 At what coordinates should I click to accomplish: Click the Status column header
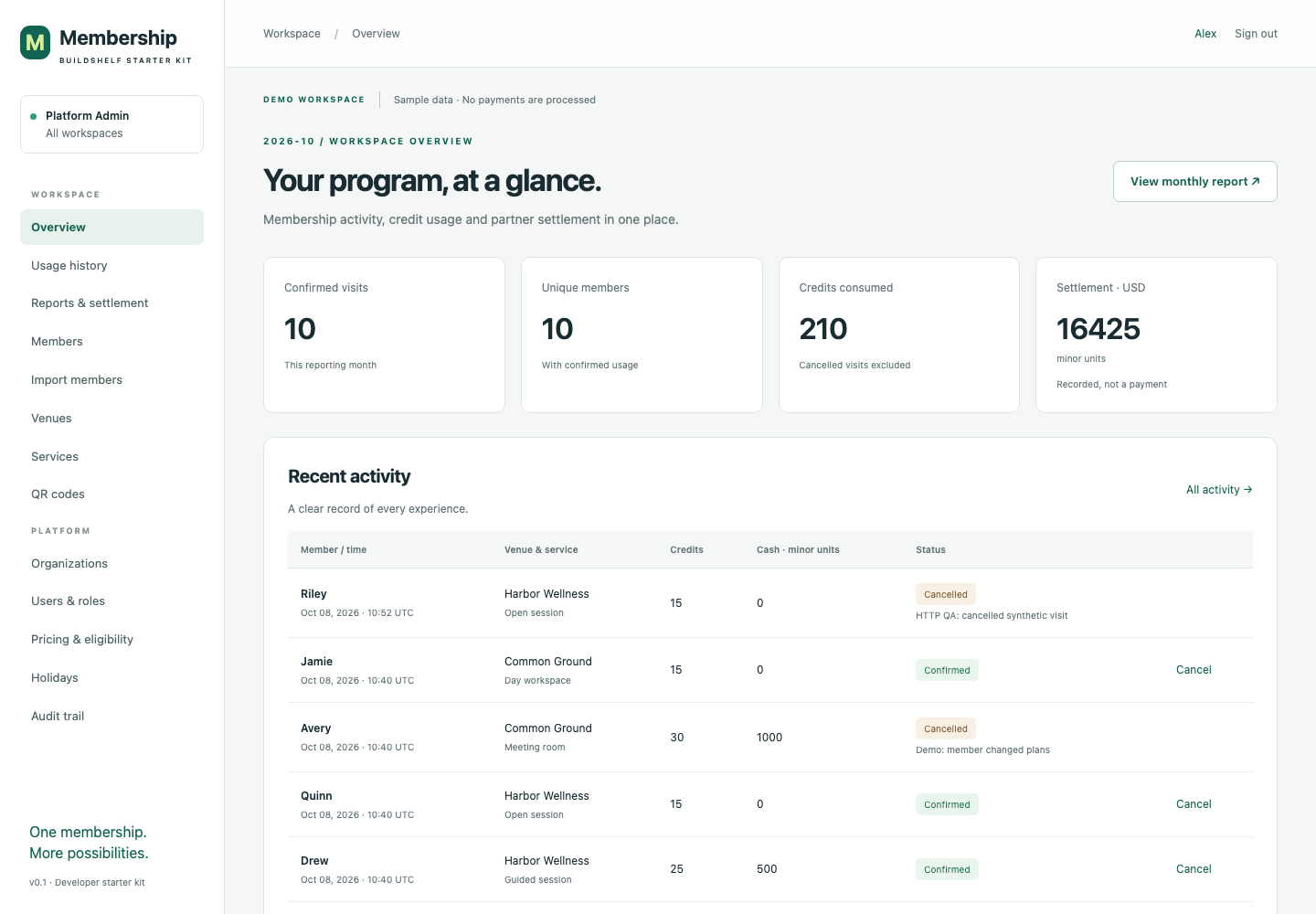930,550
